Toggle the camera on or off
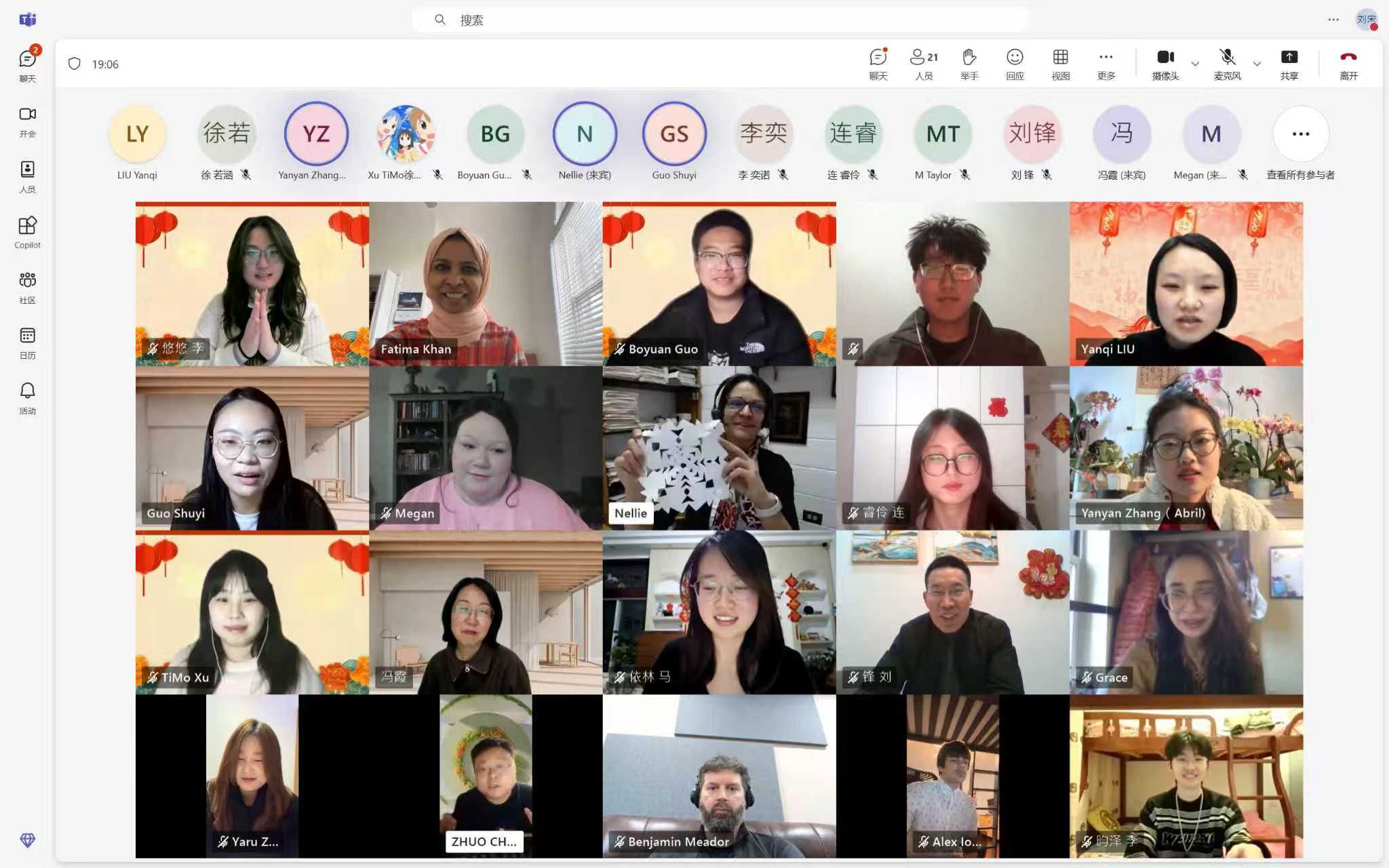 point(1165,64)
